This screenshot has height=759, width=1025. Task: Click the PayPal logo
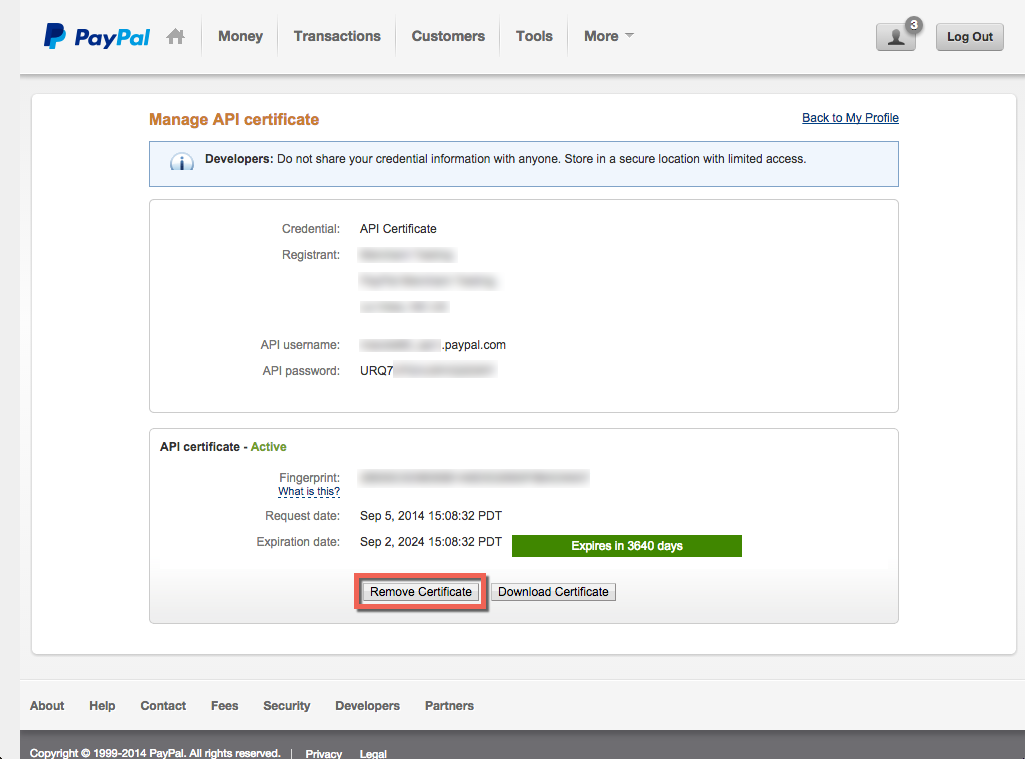pyautogui.click(x=97, y=37)
